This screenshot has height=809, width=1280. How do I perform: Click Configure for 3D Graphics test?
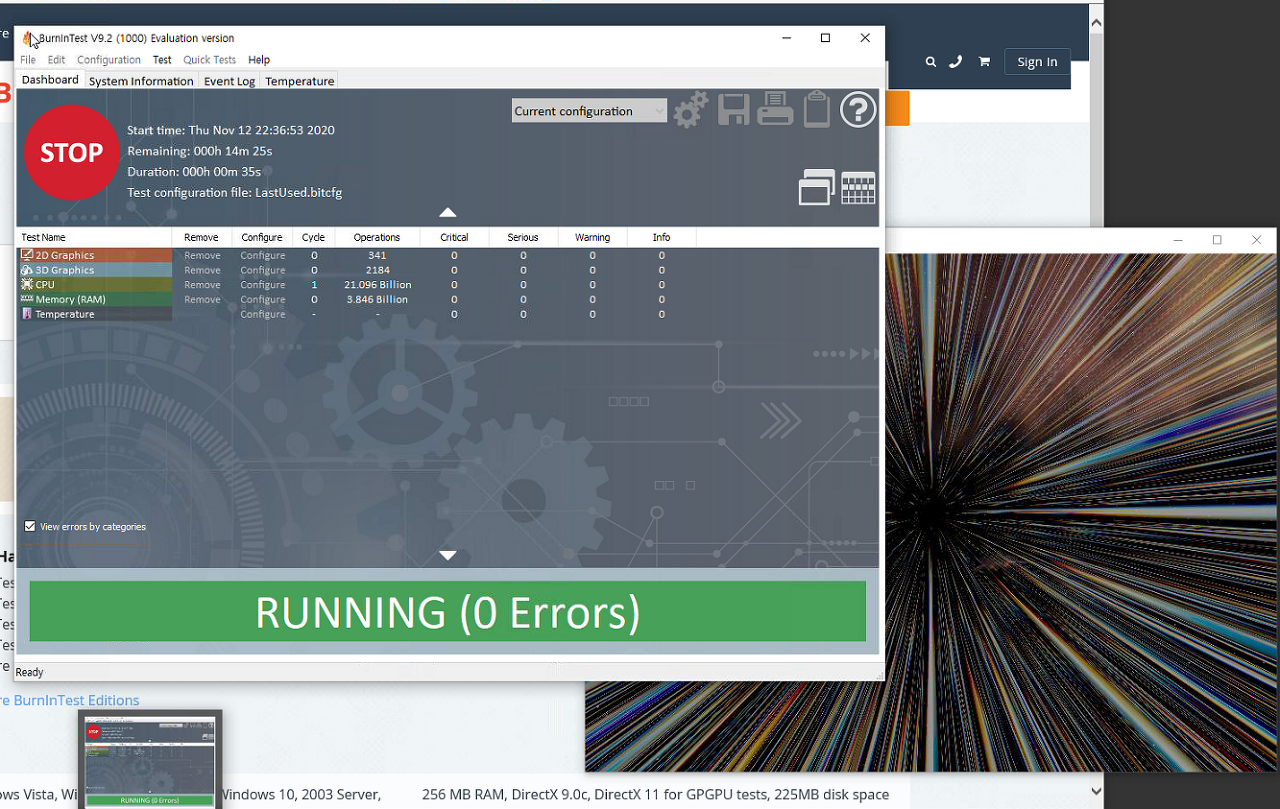pos(263,270)
